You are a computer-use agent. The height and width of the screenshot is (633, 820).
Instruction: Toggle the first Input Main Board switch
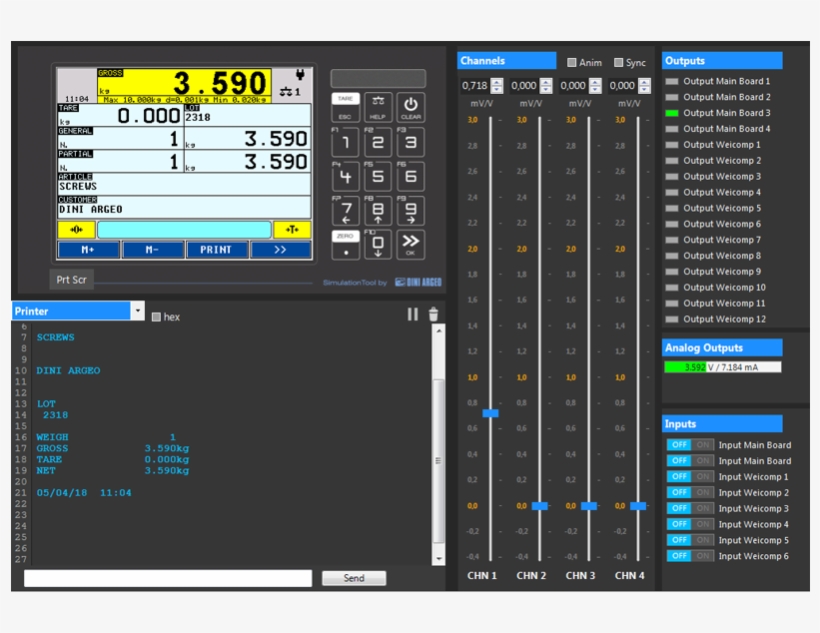pos(690,445)
